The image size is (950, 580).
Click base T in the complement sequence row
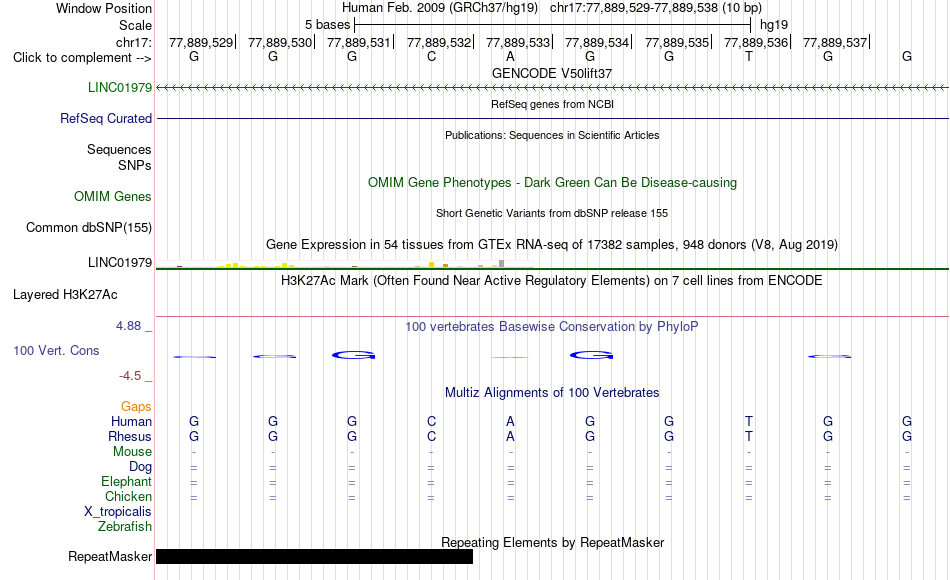click(x=749, y=56)
